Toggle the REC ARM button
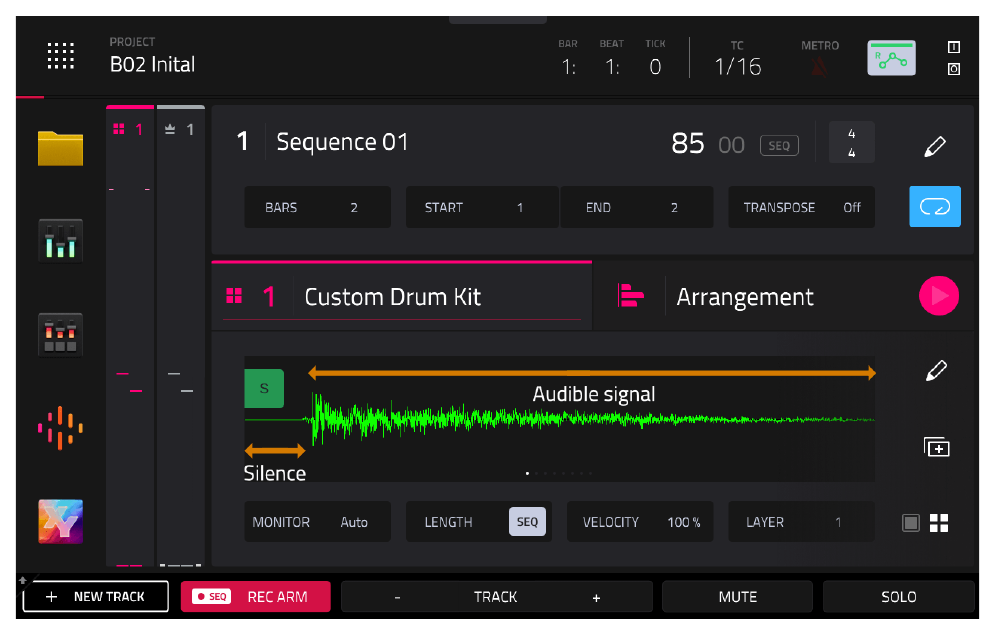 [256, 597]
